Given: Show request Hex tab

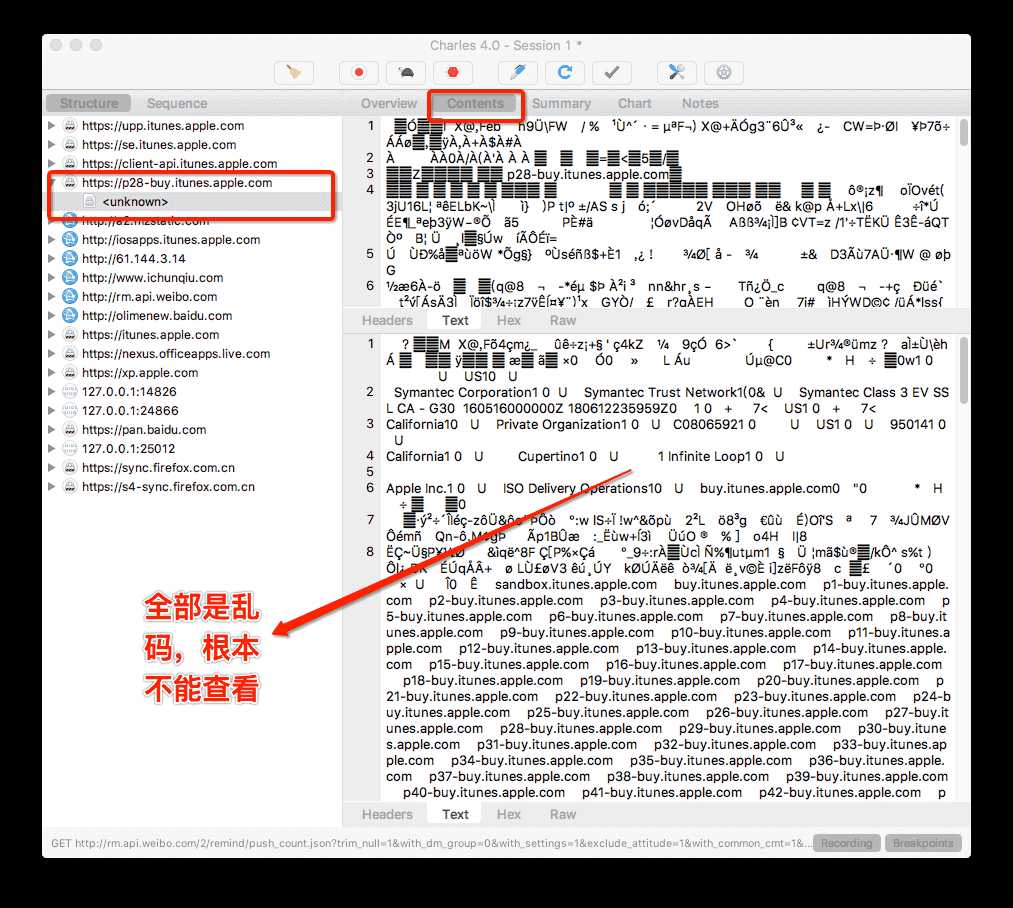Looking at the screenshot, I should [508, 321].
